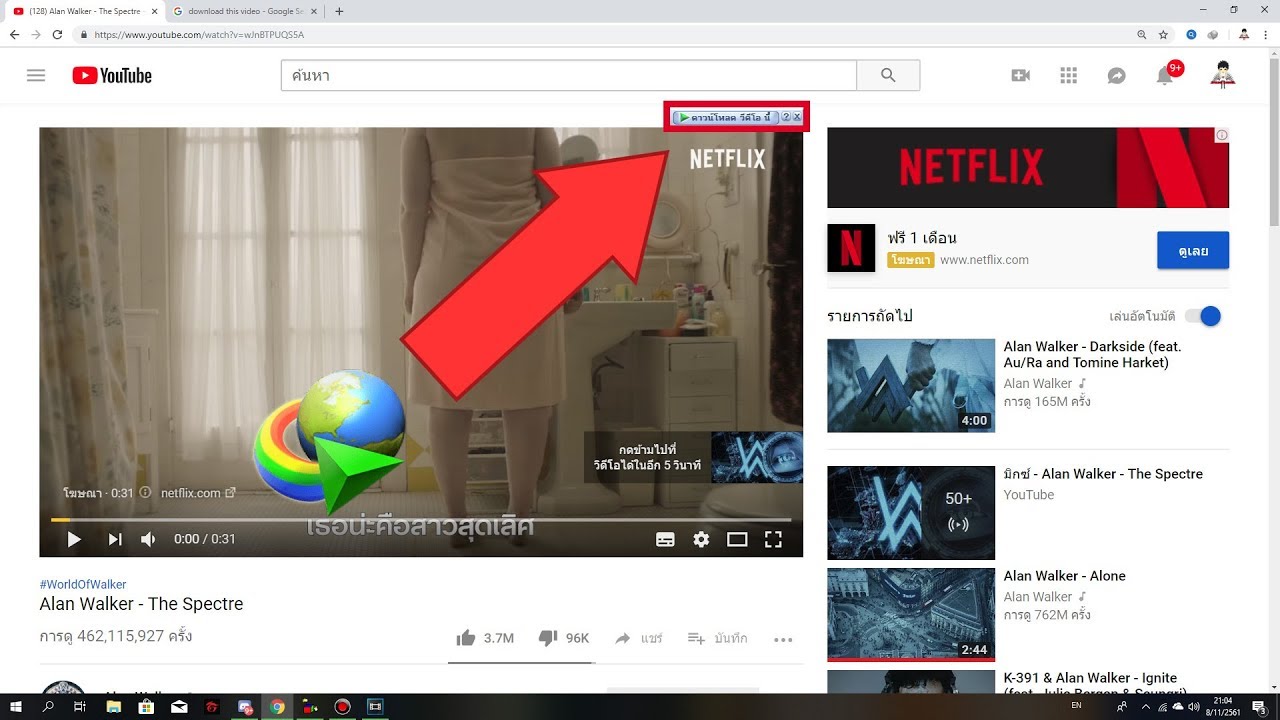Viewport: 1280px width, 720px height.
Task: Click the zoom magnifier in the address bar
Action: pos(1141,34)
